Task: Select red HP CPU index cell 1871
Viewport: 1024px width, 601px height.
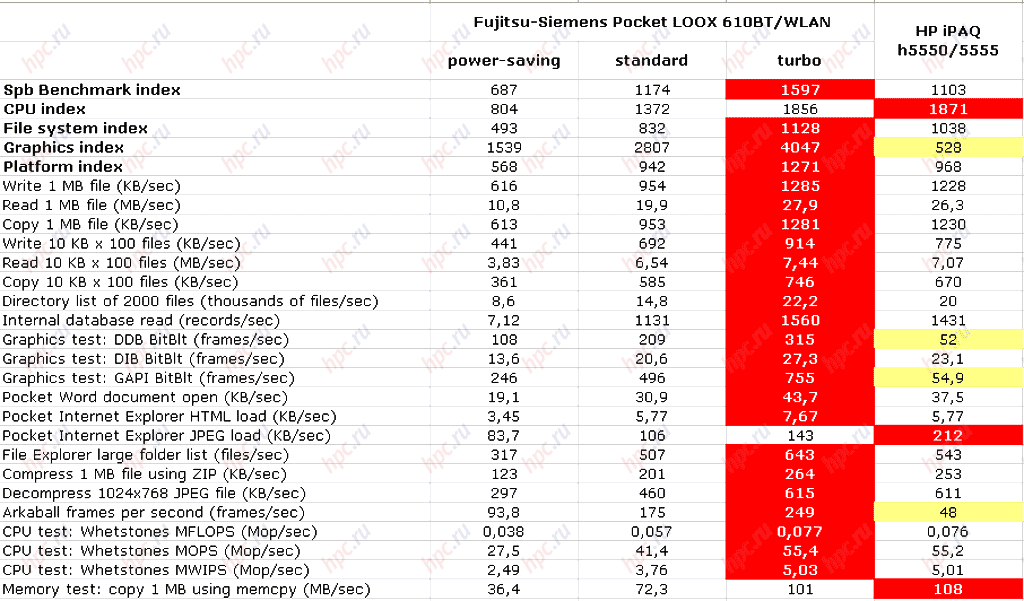Action: tap(949, 109)
